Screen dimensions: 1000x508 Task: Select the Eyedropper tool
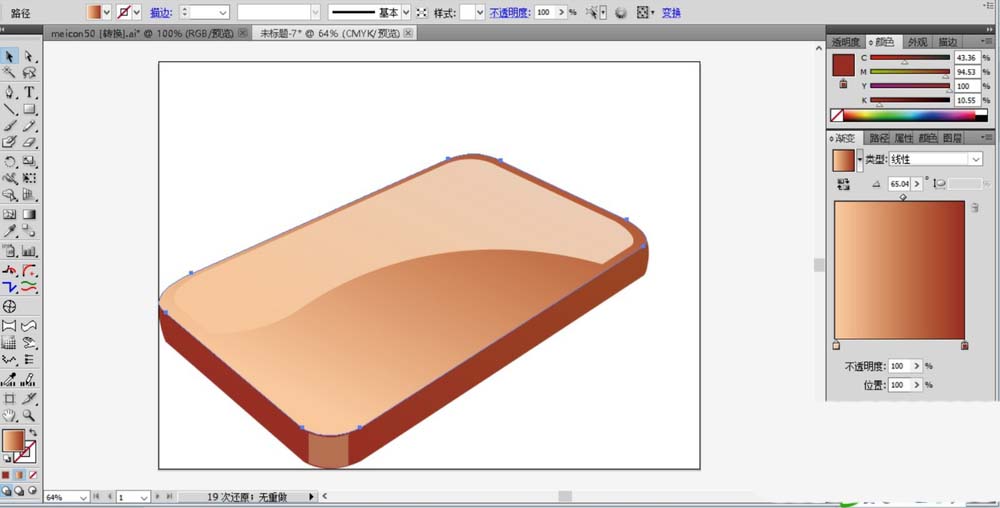click(x=10, y=231)
